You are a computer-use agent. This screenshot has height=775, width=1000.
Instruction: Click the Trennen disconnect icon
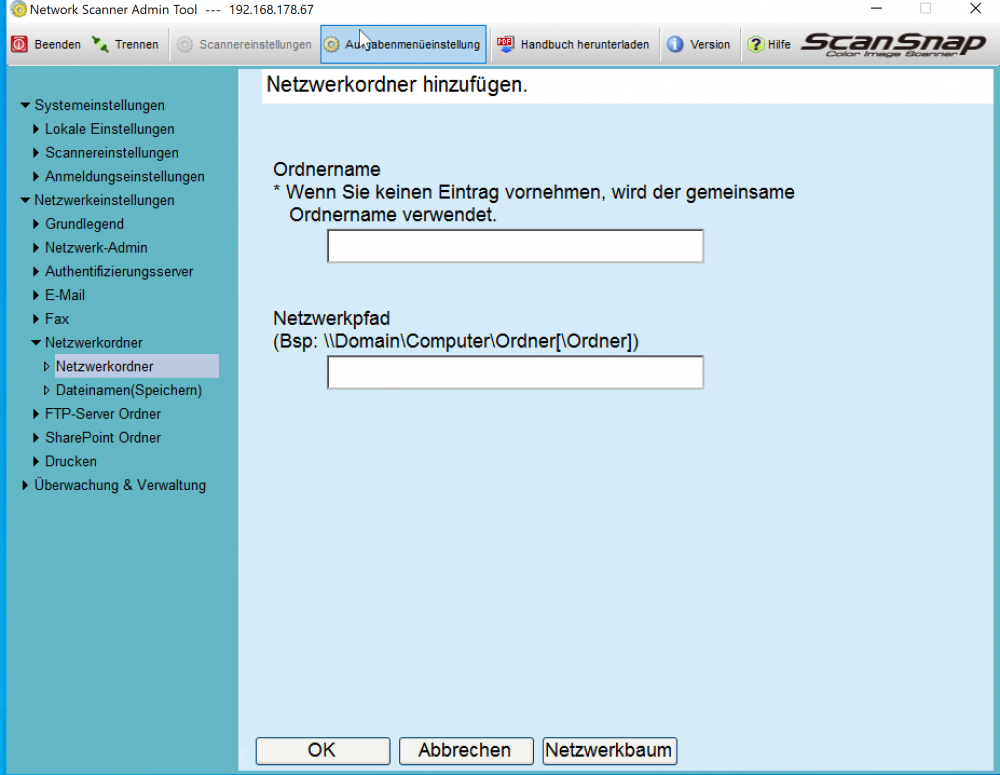(100, 44)
